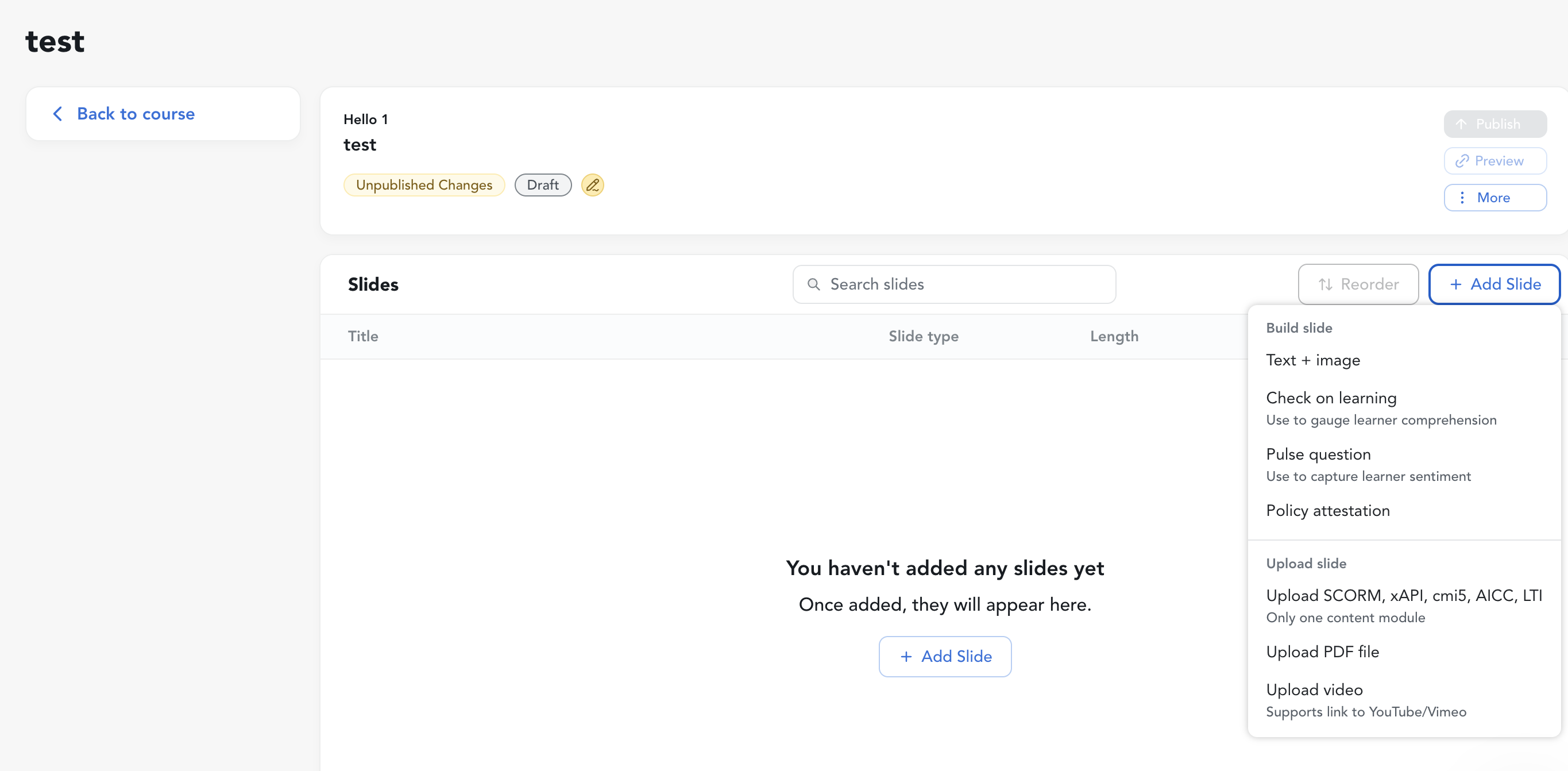Choose Check on learning slide
1568x771 pixels.
point(1404,408)
